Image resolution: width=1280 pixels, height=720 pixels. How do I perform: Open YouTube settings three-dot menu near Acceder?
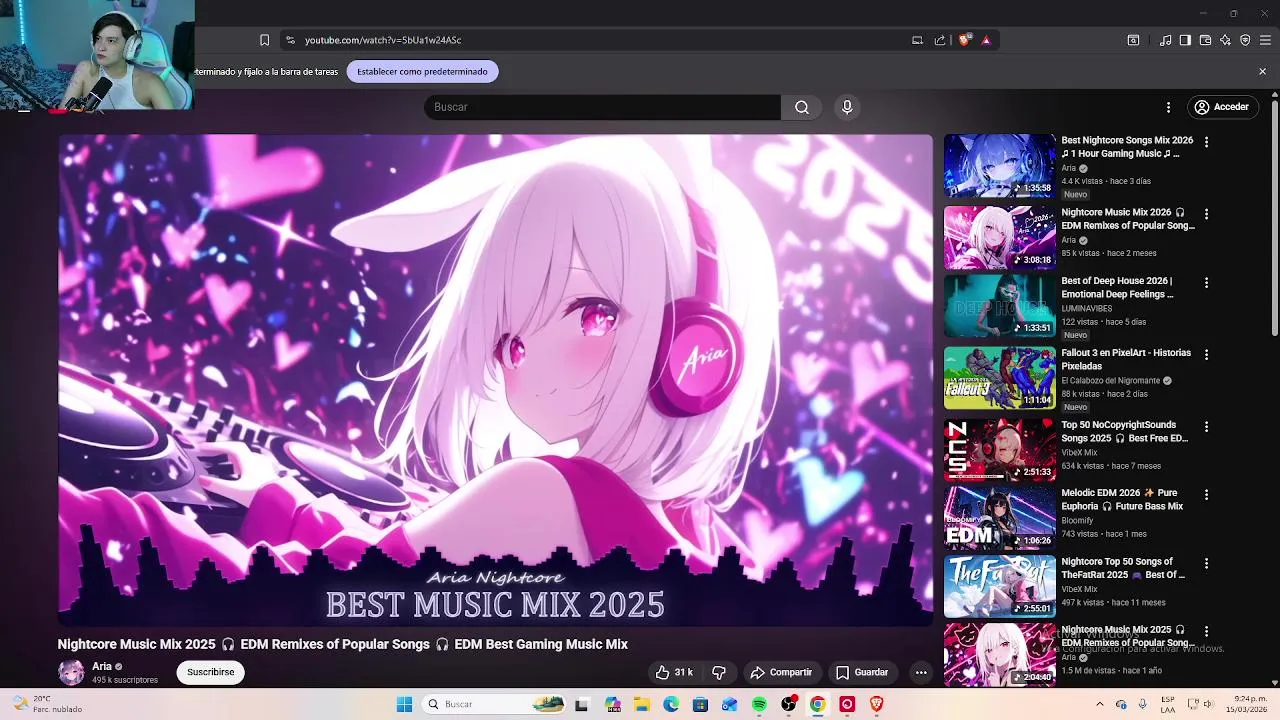pyautogui.click(x=1168, y=107)
